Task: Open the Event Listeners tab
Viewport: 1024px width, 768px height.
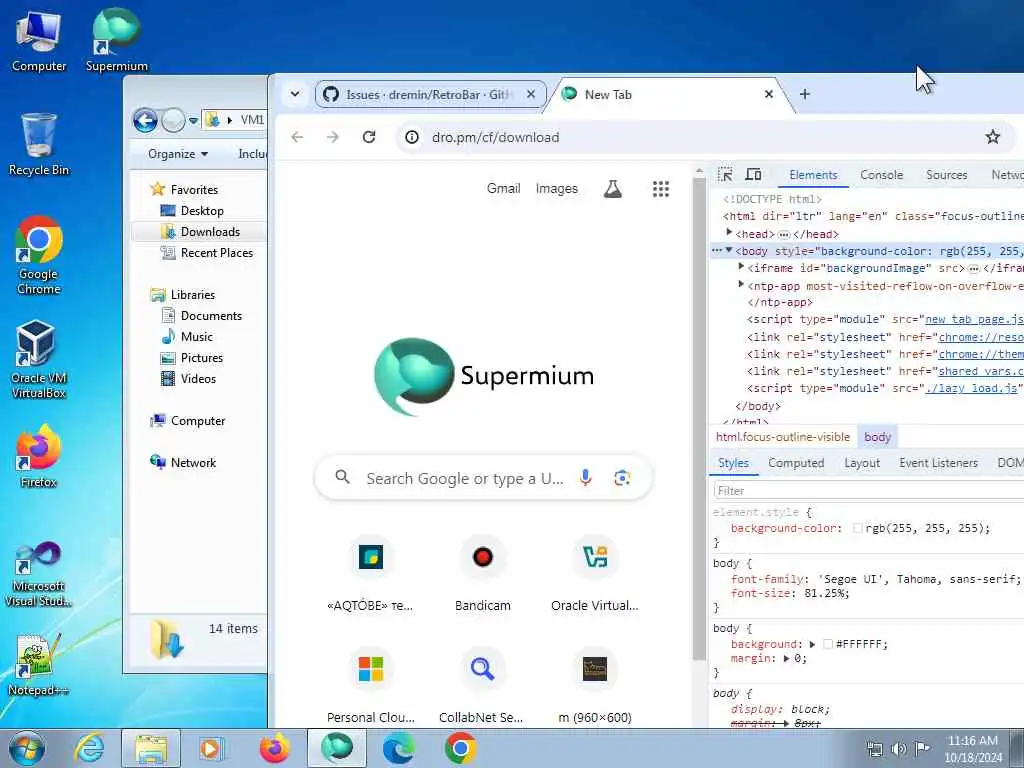Action: 938,462
